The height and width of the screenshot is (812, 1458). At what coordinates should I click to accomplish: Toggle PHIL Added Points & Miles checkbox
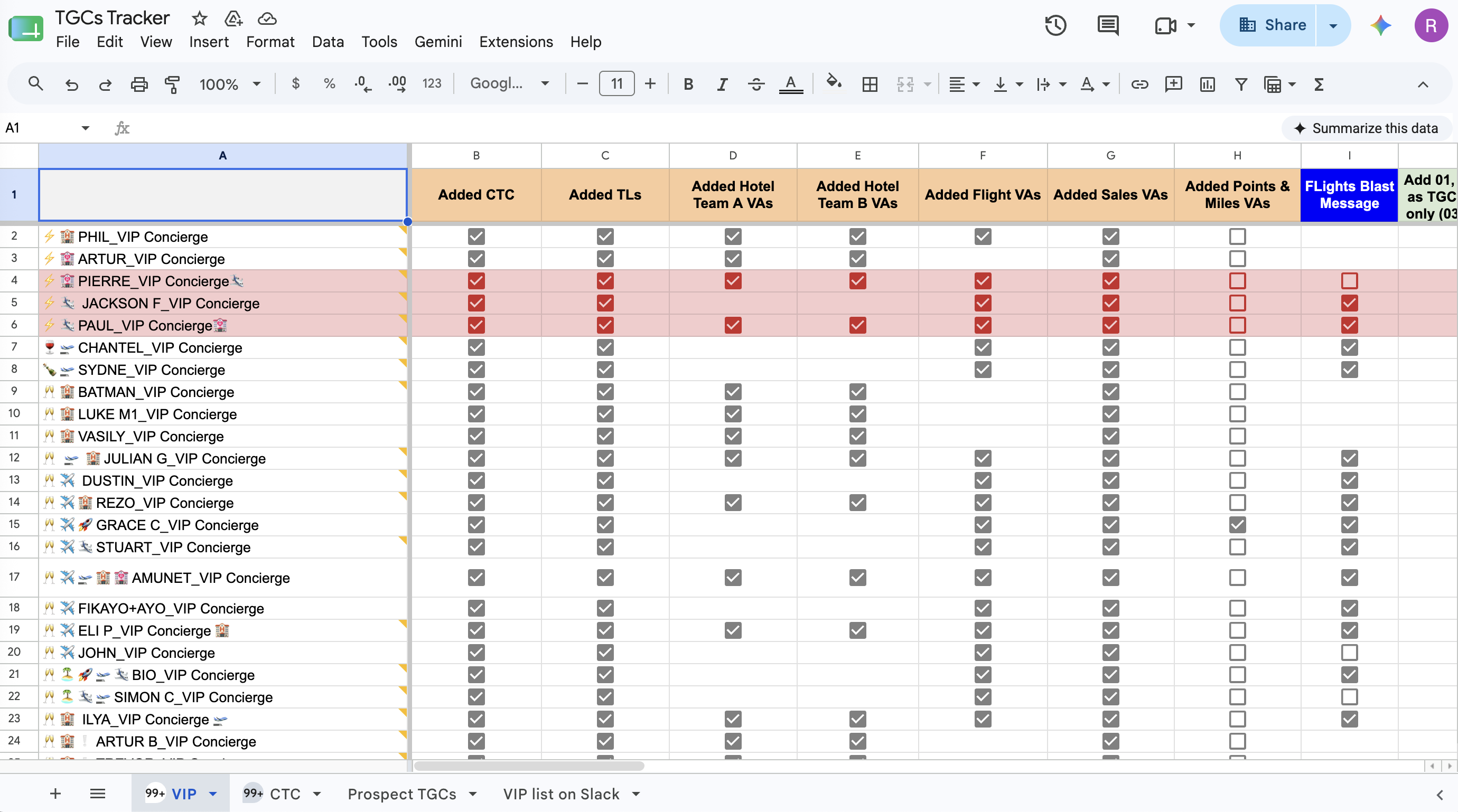click(1237, 236)
